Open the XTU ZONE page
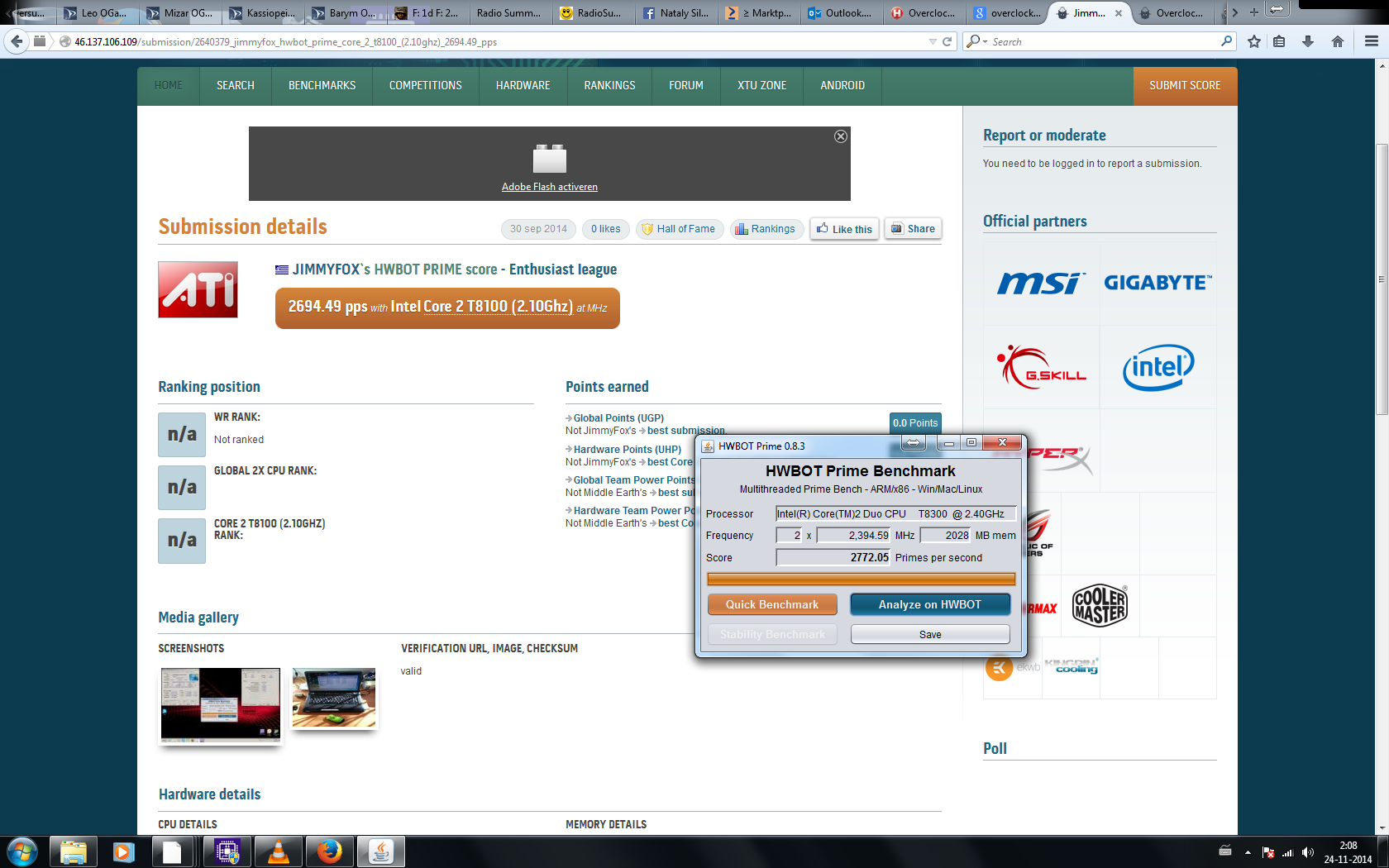The width and height of the screenshot is (1389, 868). coord(762,86)
